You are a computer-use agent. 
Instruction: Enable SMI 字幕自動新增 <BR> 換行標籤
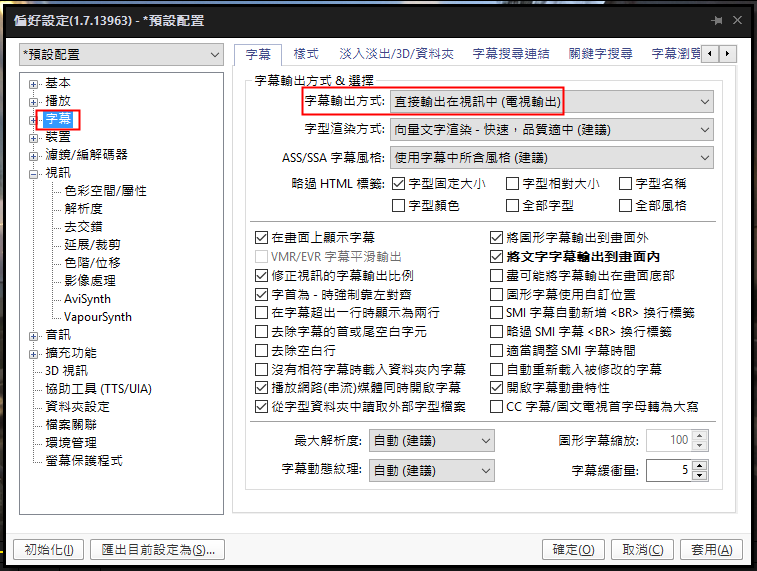496,313
